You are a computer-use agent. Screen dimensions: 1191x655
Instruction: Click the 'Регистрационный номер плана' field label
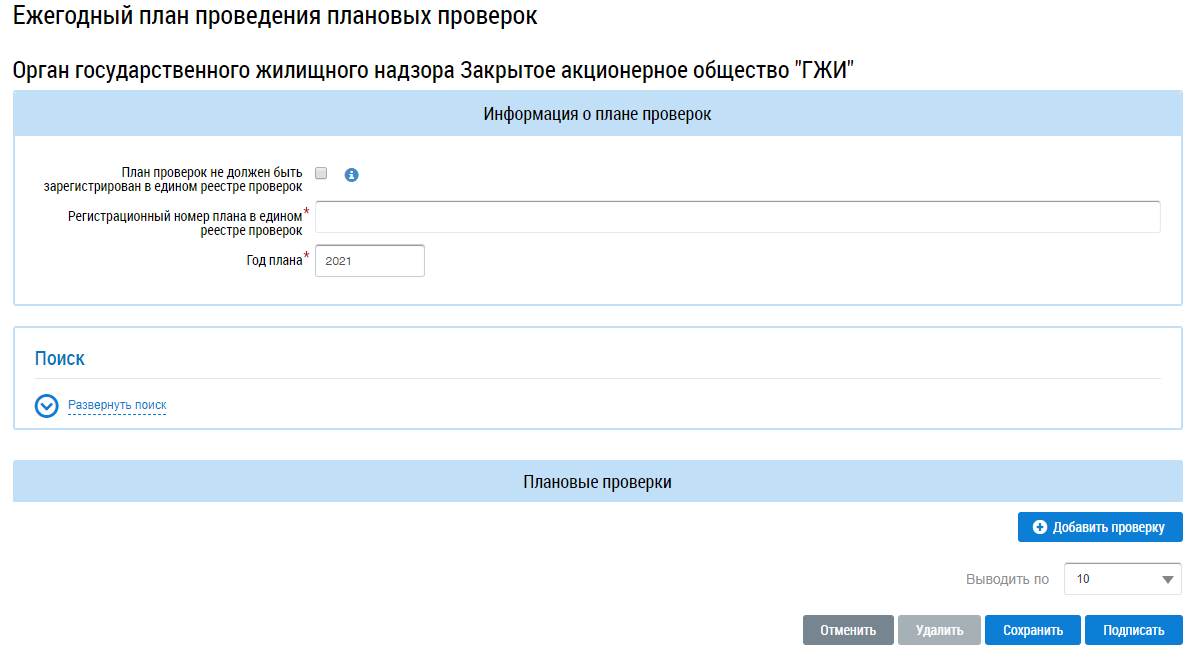point(184,223)
